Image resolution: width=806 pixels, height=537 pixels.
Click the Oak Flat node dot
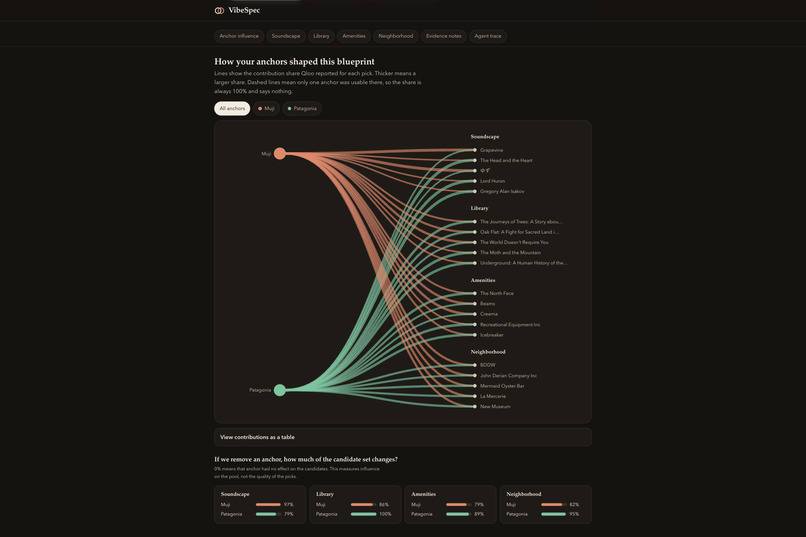(x=474, y=232)
